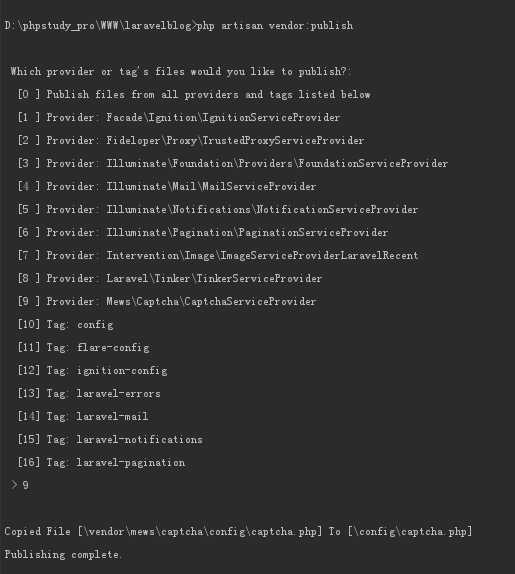Click the Tag: flare-config line
Viewport: 515px width, 574px height.
83,348
